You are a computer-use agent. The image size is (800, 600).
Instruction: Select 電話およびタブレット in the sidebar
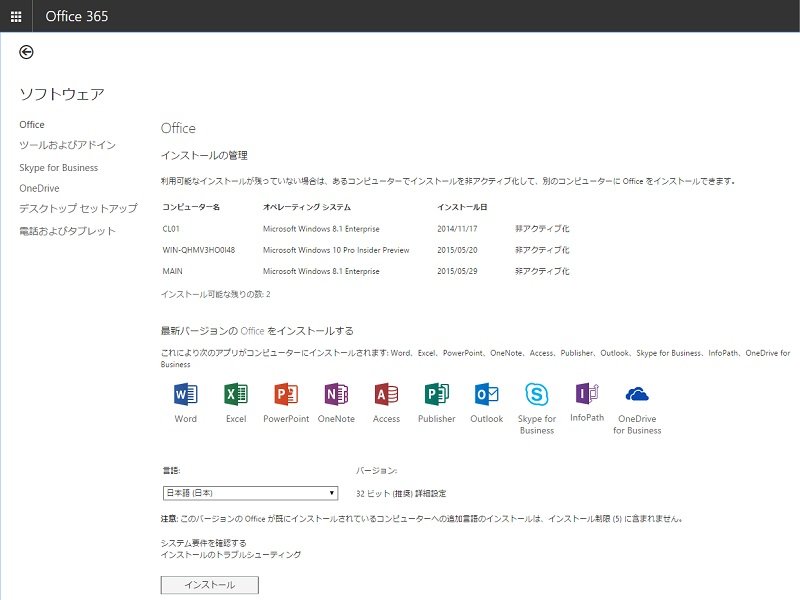click(x=67, y=231)
